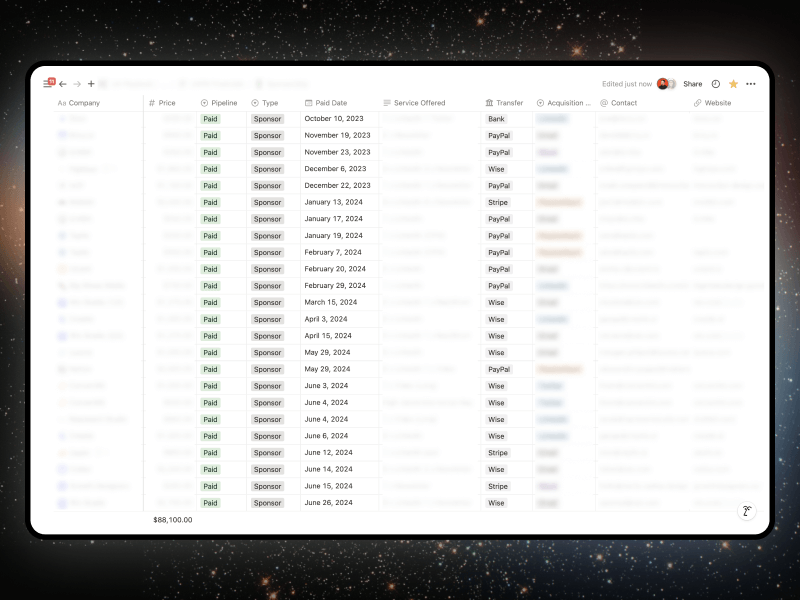
Task: Select the October 10, 2023 date cell
Action: pos(337,119)
